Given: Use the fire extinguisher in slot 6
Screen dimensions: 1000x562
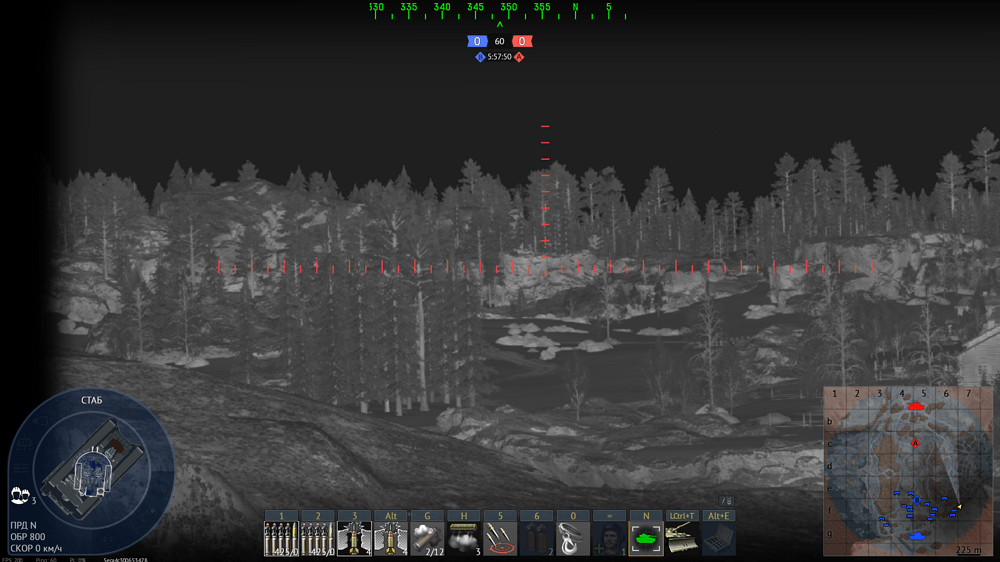Looking at the screenshot, I should point(536,538).
